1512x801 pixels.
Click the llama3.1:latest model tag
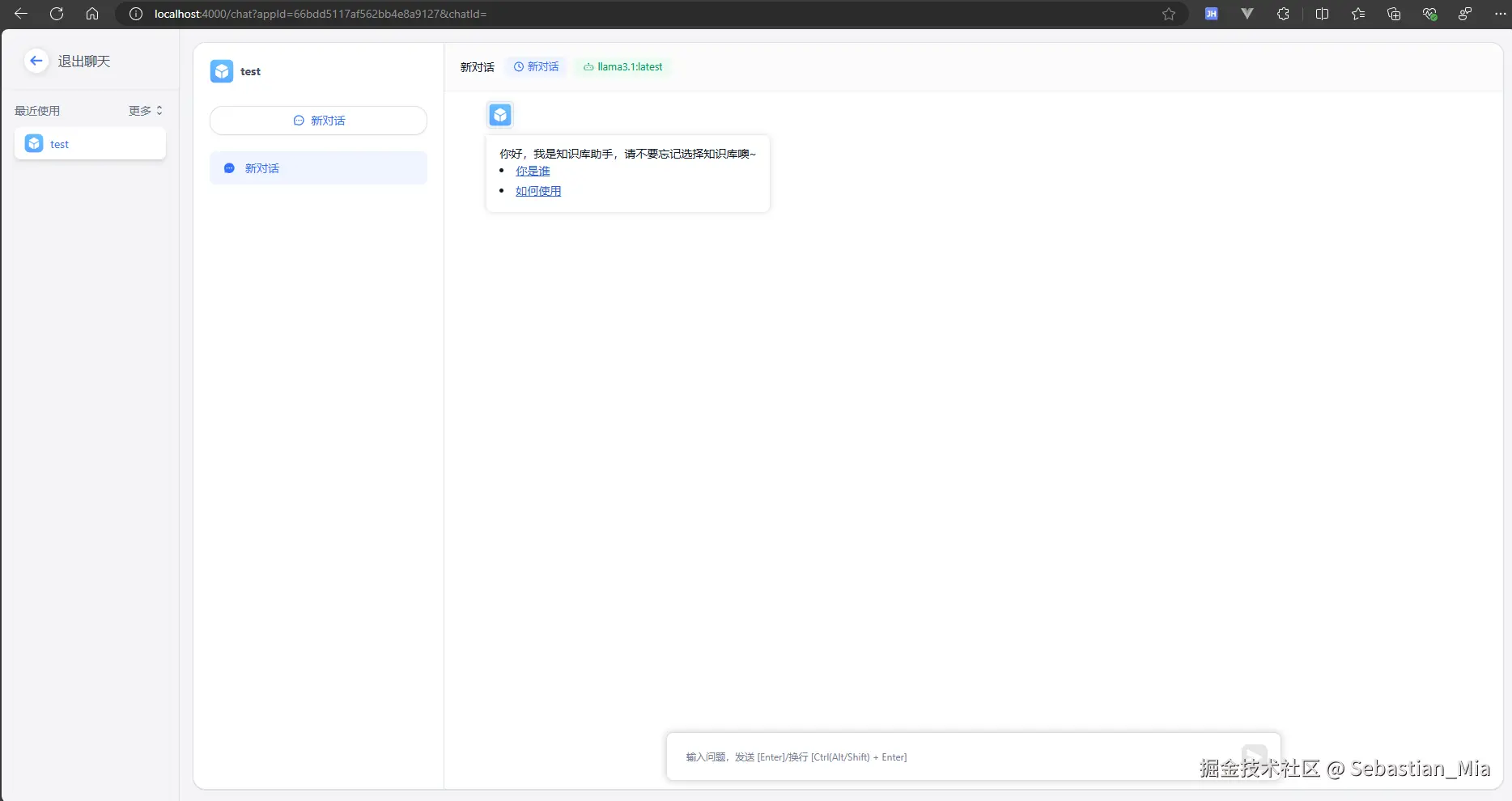622,67
